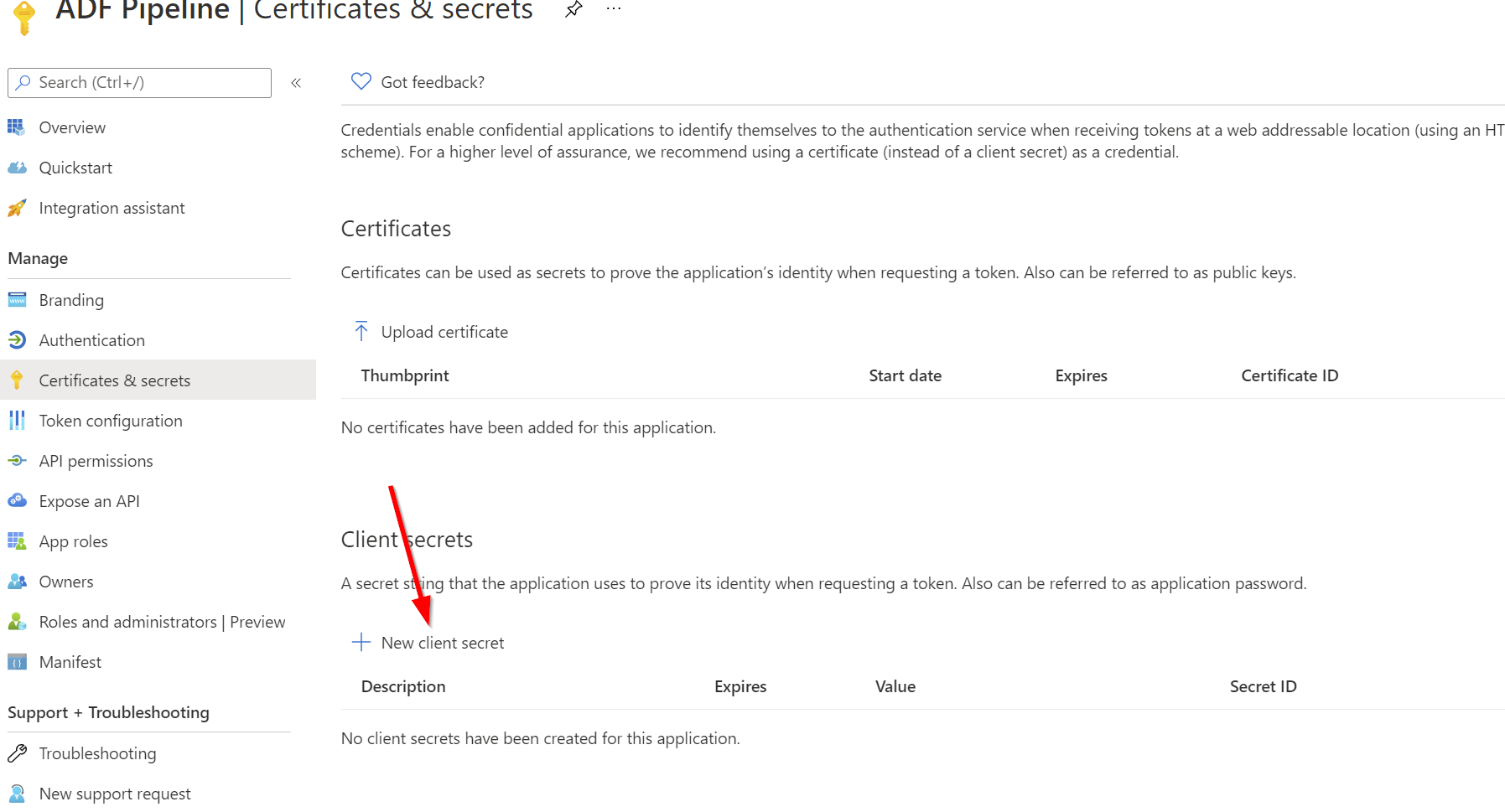
Task: Select Quickstart cloud icon in sidebar
Action: [x=17, y=168]
